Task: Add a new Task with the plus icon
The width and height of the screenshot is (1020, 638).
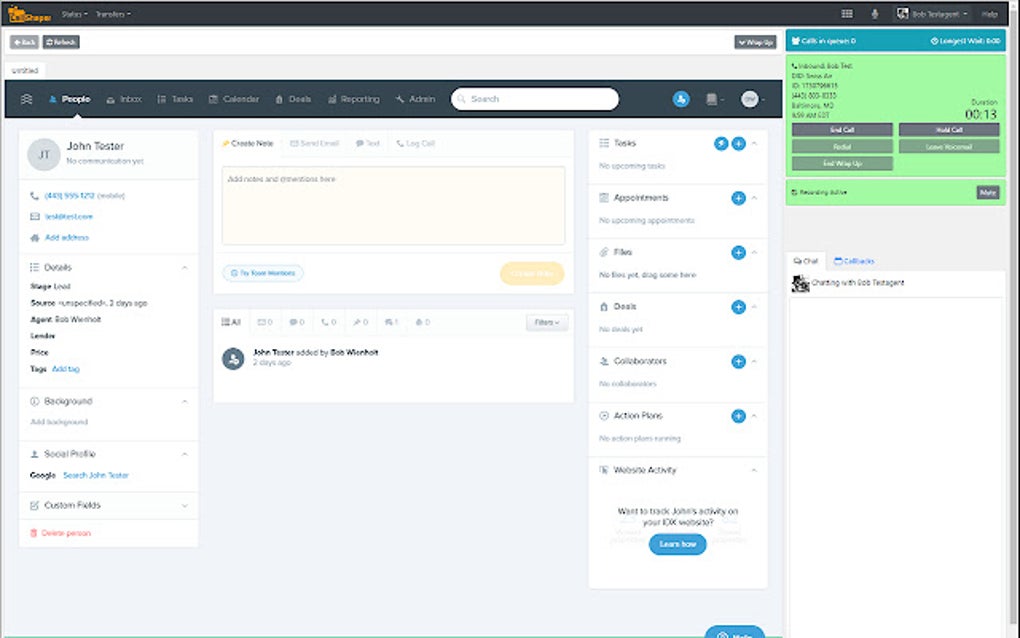Action: click(737, 143)
